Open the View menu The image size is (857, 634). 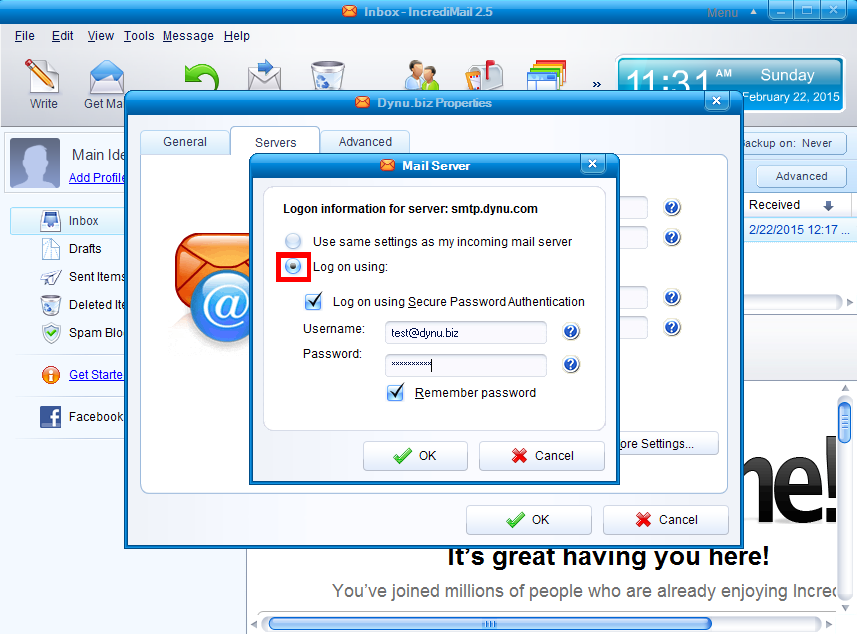click(101, 36)
